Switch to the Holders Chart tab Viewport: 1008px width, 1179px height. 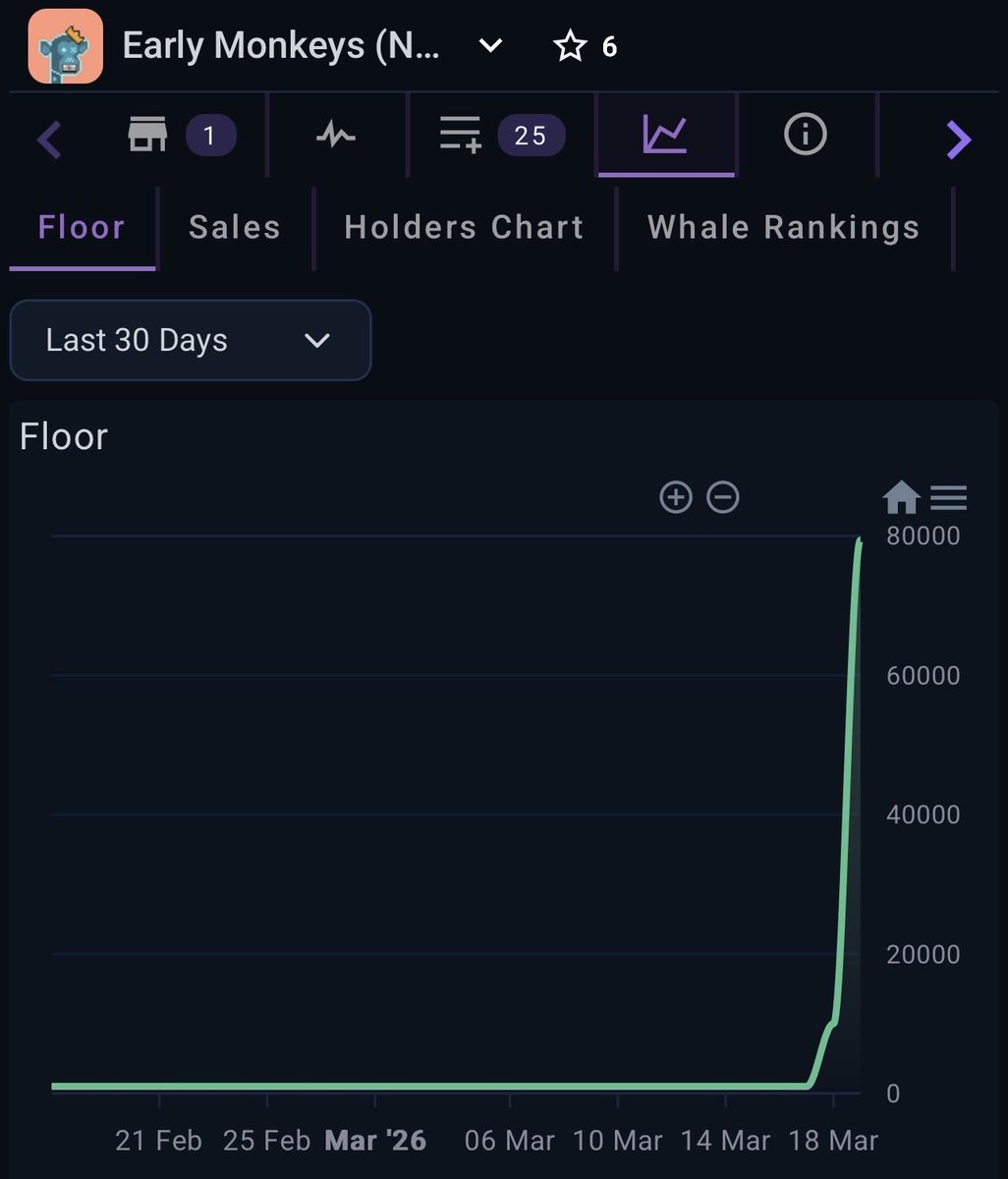pos(464,227)
